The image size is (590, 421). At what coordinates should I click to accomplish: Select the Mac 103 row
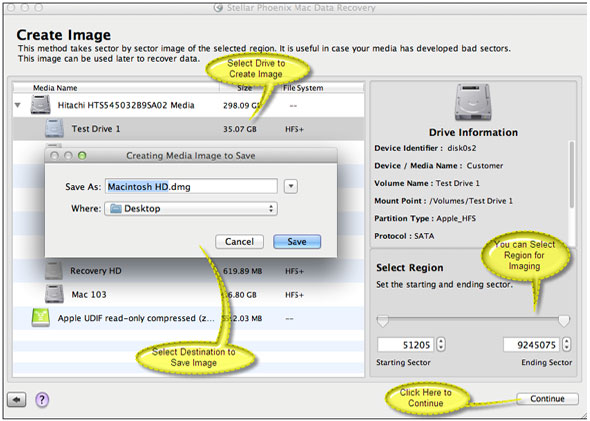pyautogui.click(x=189, y=294)
